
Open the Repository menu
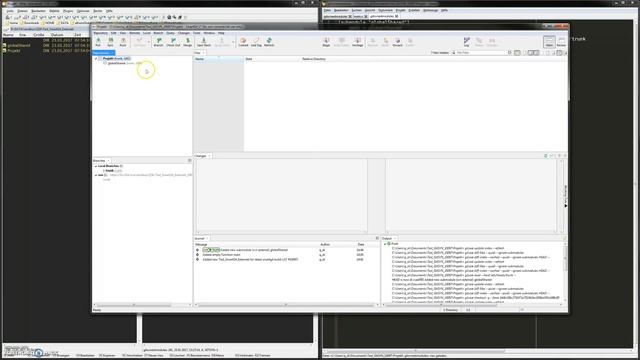click(x=100, y=33)
